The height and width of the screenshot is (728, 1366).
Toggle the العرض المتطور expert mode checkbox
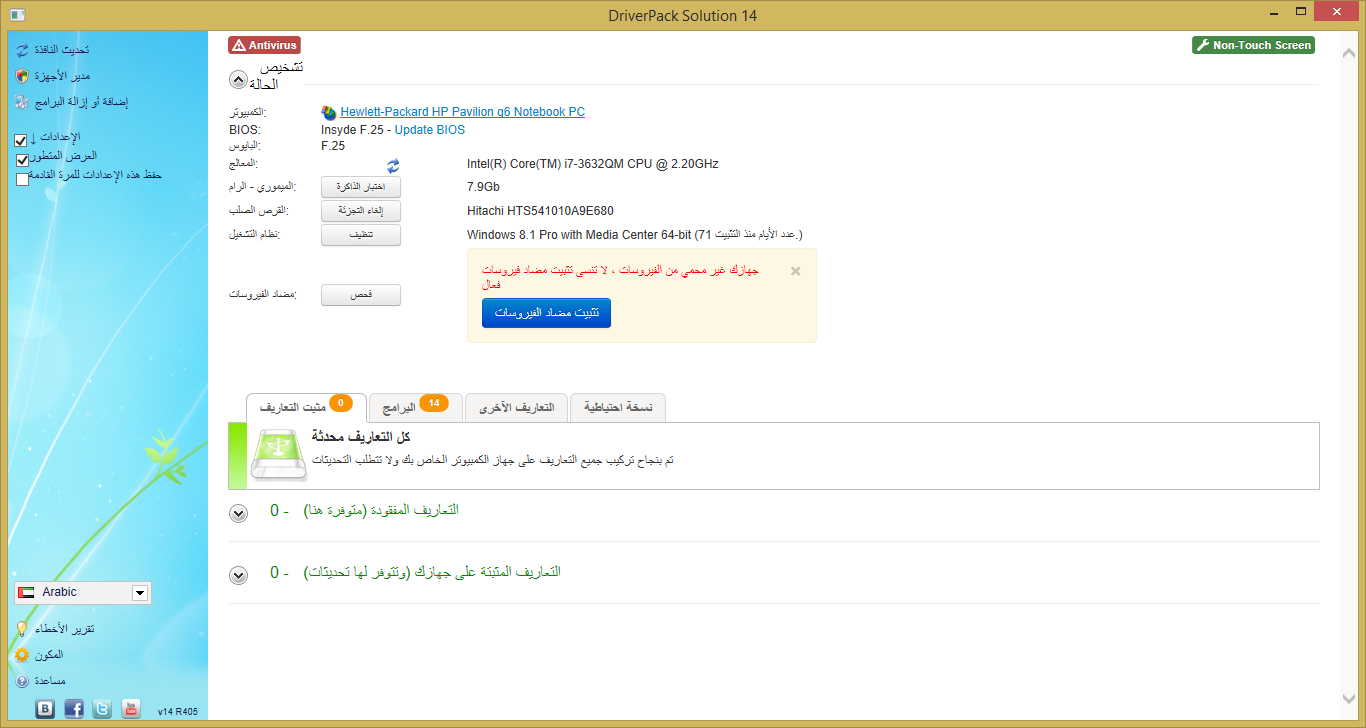(x=22, y=160)
